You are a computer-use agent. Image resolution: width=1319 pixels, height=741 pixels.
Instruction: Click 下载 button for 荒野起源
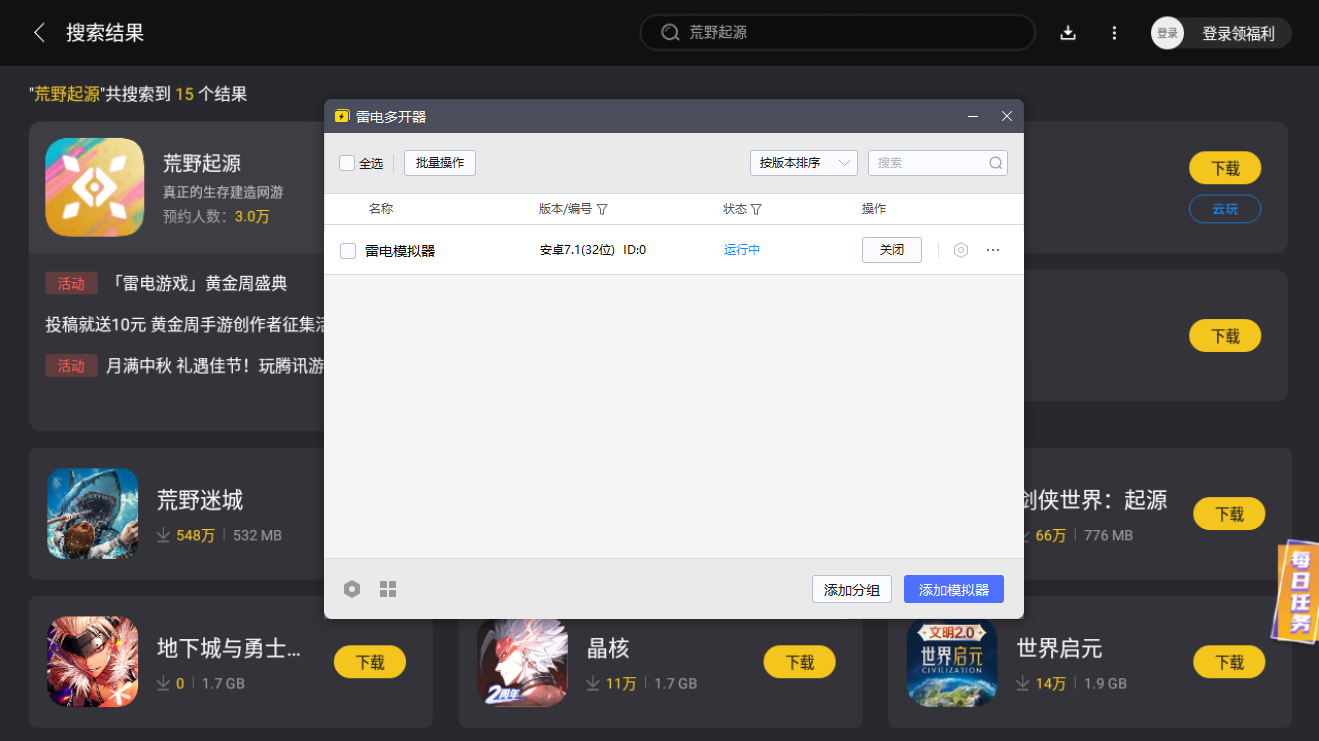point(1224,168)
